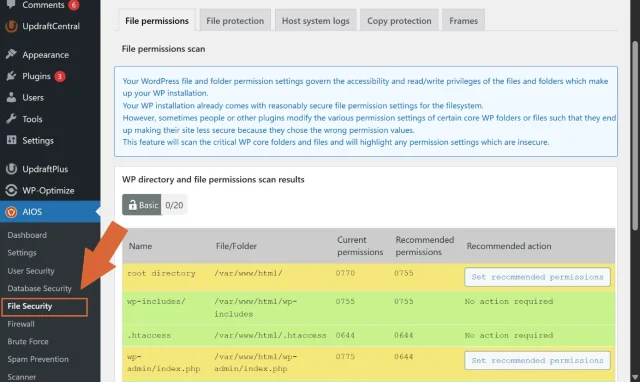Open UpdraftCentral in the sidebar
The width and height of the screenshot is (640, 382).
coord(50,26)
